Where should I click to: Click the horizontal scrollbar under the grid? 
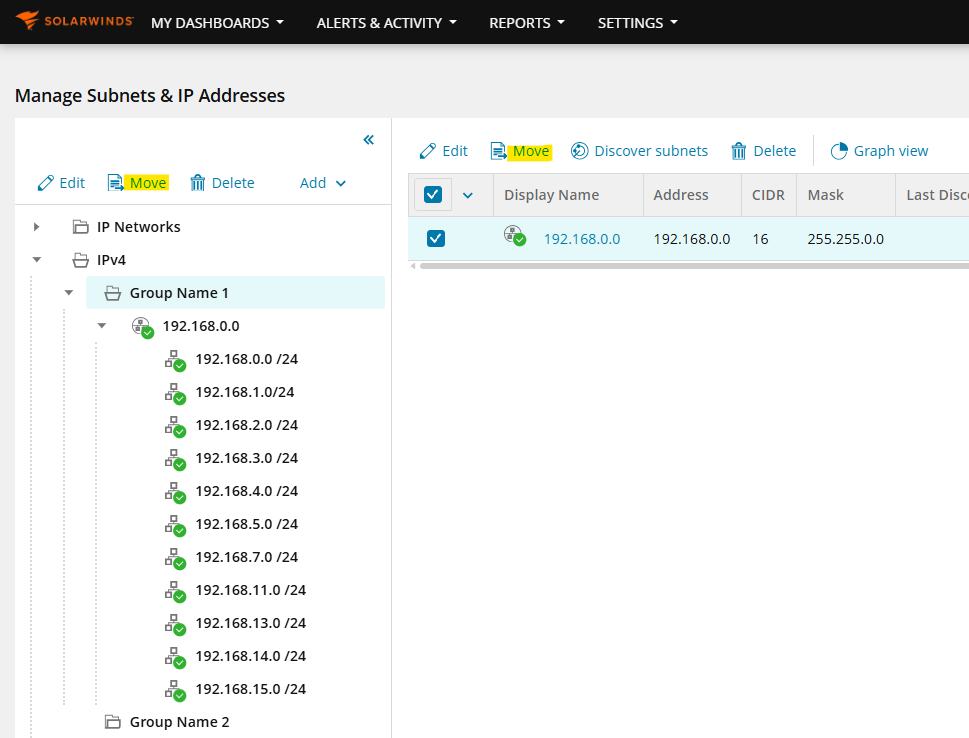coord(693,266)
